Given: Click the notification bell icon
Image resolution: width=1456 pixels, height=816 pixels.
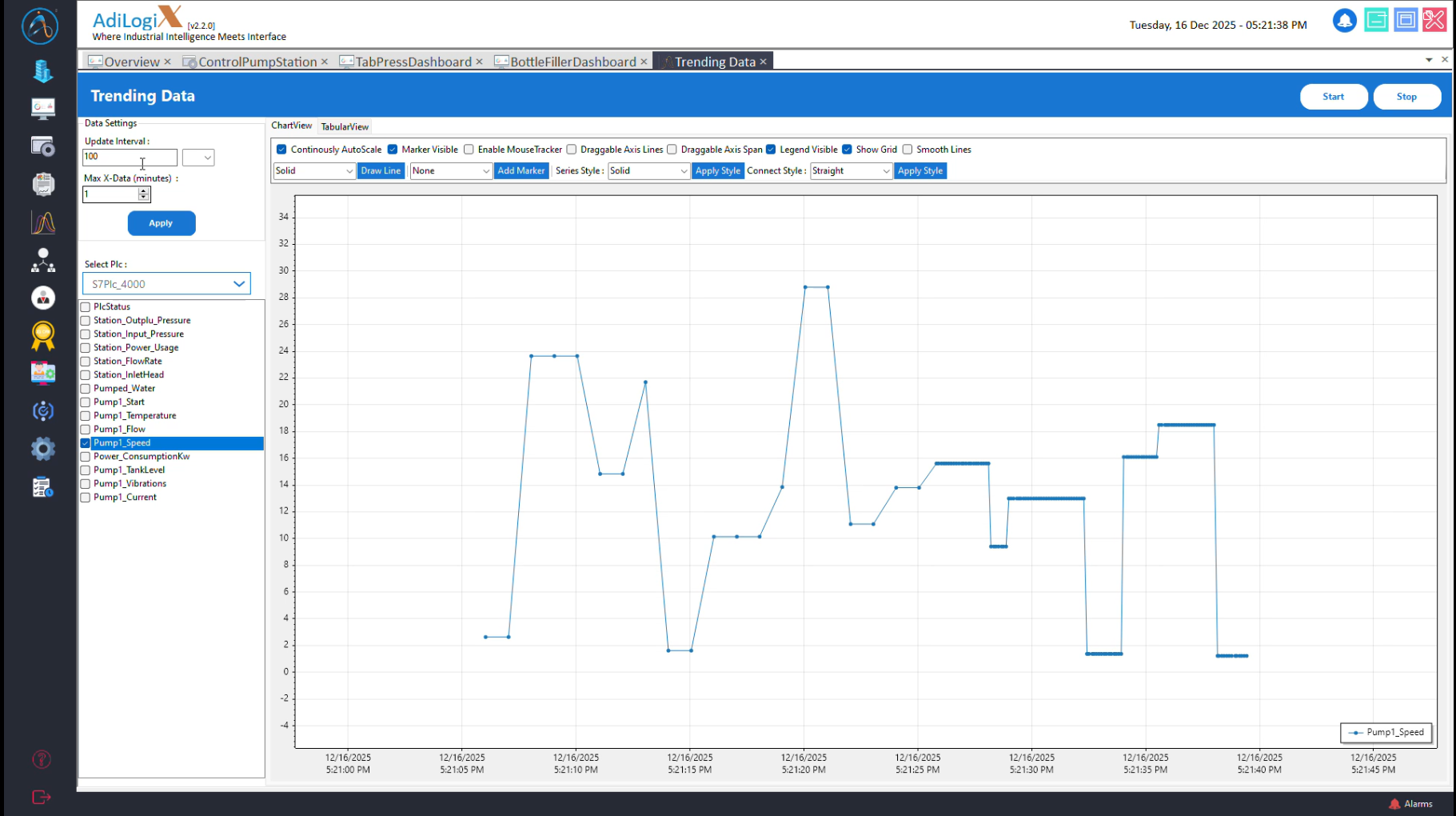Looking at the screenshot, I should 1344,21.
